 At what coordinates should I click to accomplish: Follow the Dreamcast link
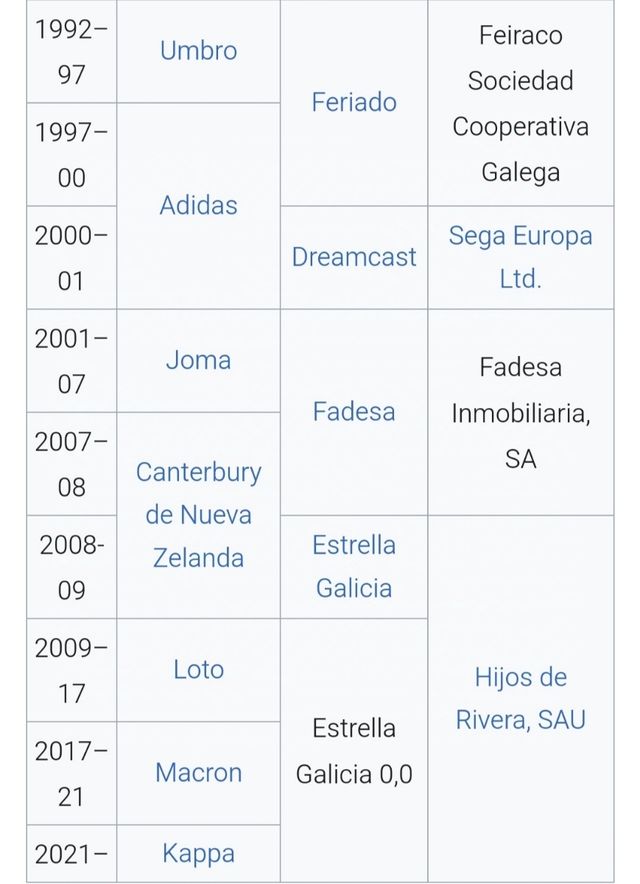[x=354, y=257]
